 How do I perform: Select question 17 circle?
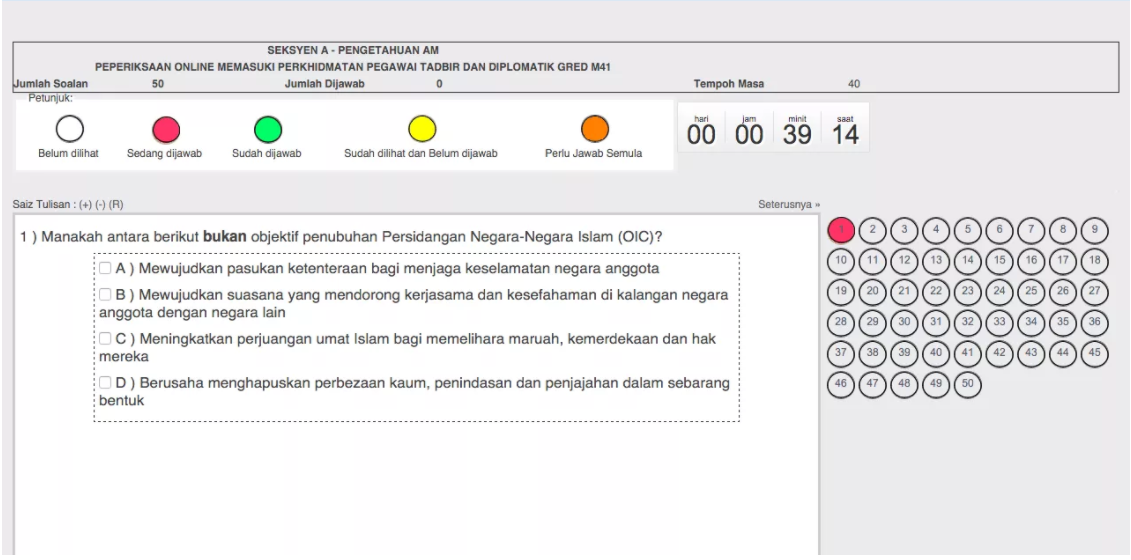1063,261
